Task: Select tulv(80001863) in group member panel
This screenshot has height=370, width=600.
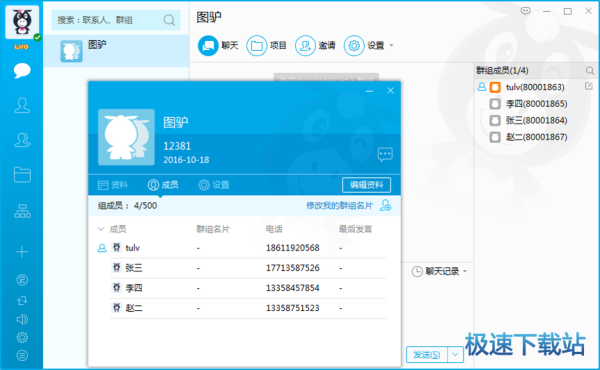Action: point(535,87)
